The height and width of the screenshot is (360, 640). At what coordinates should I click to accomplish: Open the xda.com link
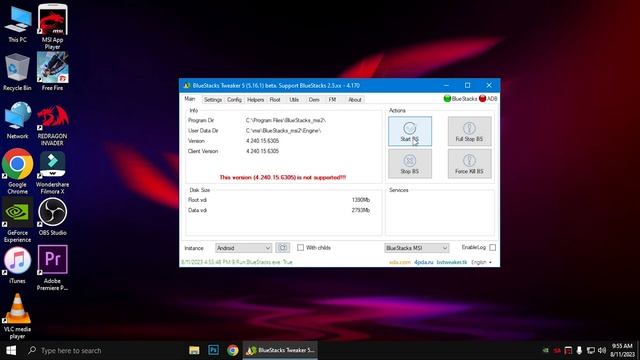coord(400,262)
